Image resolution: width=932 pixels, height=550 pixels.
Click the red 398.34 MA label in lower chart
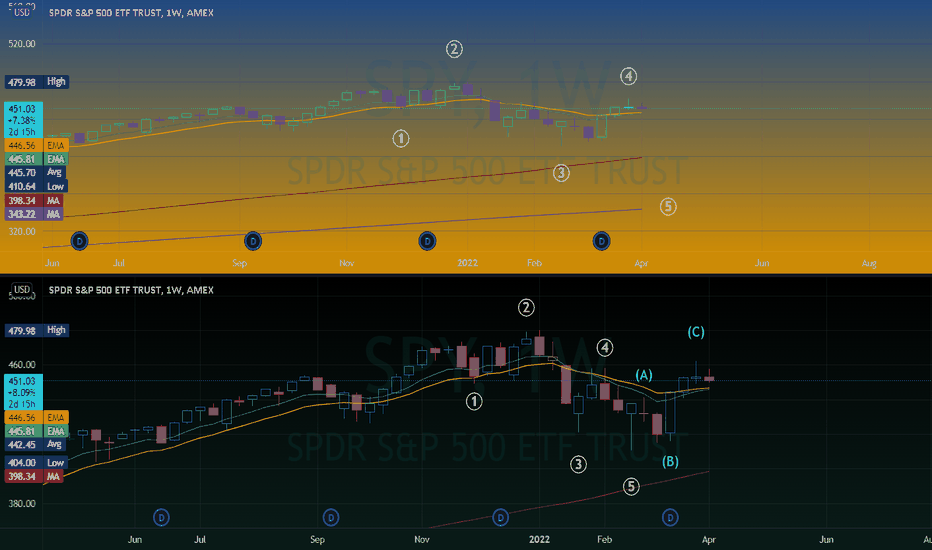tap(34, 477)
